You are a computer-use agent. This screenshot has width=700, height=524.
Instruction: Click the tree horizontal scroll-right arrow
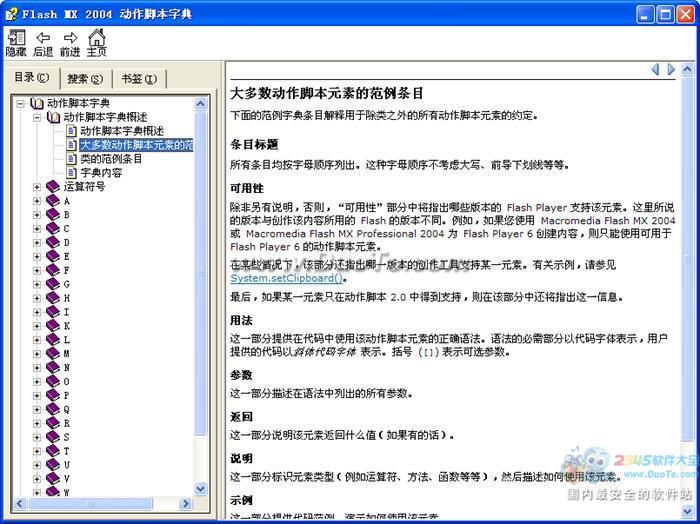pyautogui.click(x=186, y=504)
